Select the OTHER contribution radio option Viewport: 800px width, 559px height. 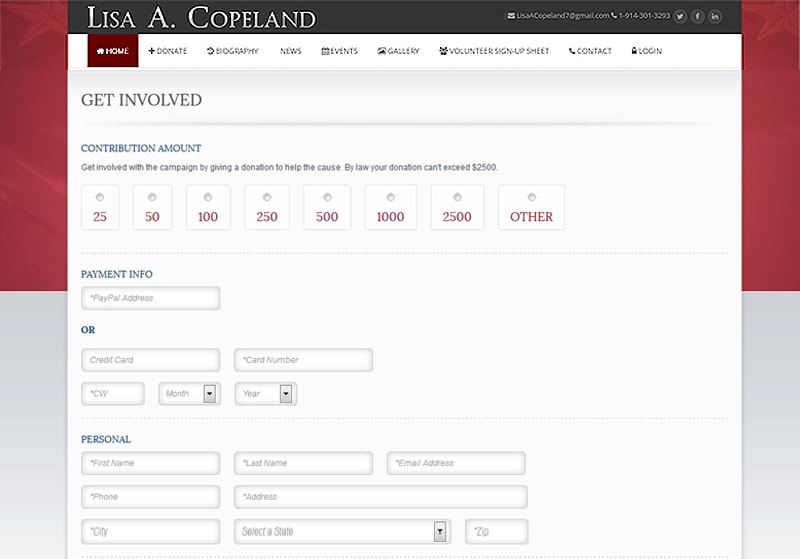coord(531,197)
